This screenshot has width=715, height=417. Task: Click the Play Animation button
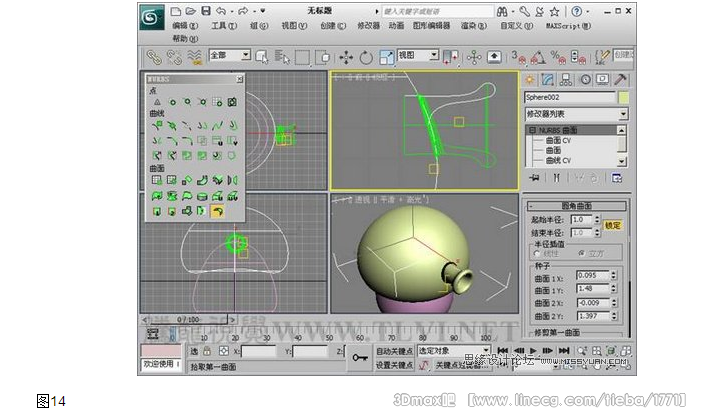pos(533,350)
